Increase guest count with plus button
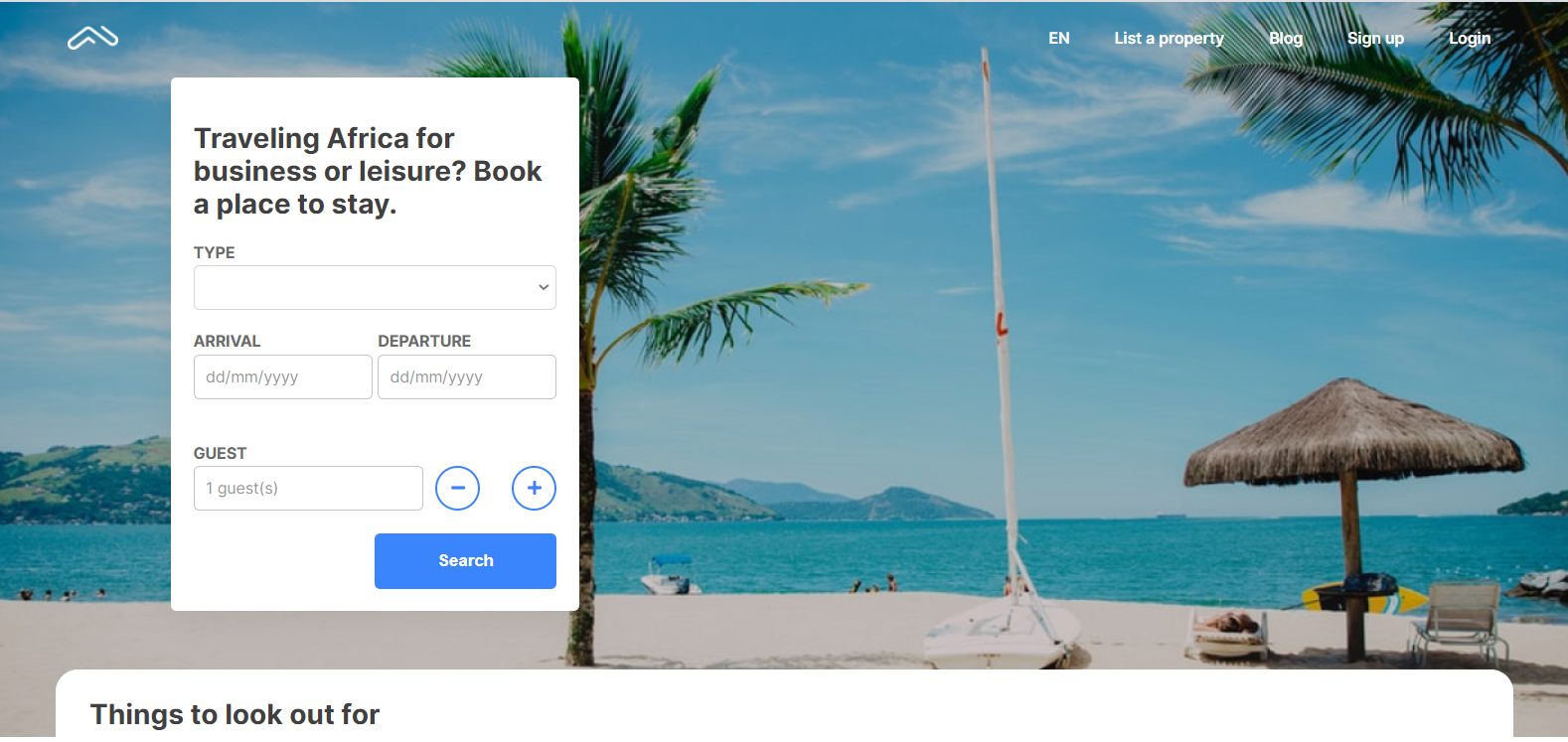The height and width of the screenshot is (742, 1568). click(534, 488)
